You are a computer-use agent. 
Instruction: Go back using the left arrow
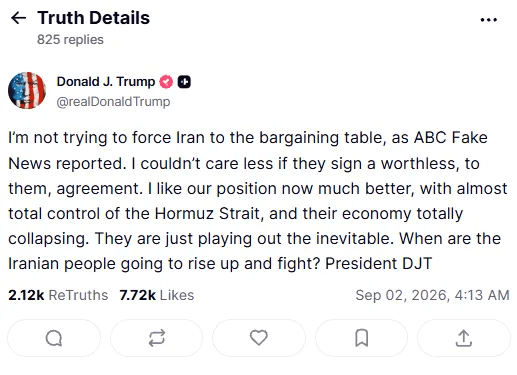pyautogui.click(x=18, y=18)
